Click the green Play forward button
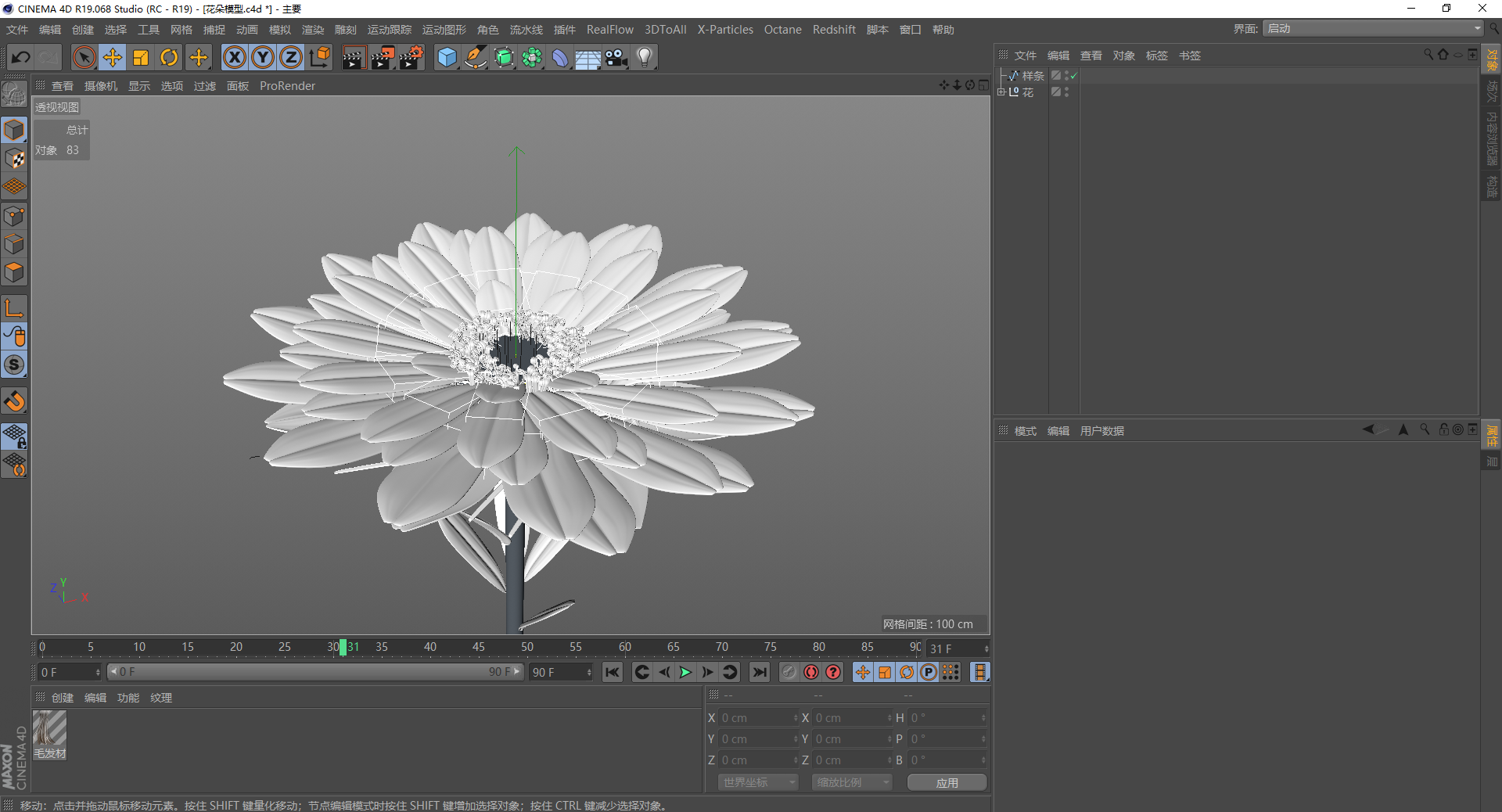 click(x=685, y=672)
